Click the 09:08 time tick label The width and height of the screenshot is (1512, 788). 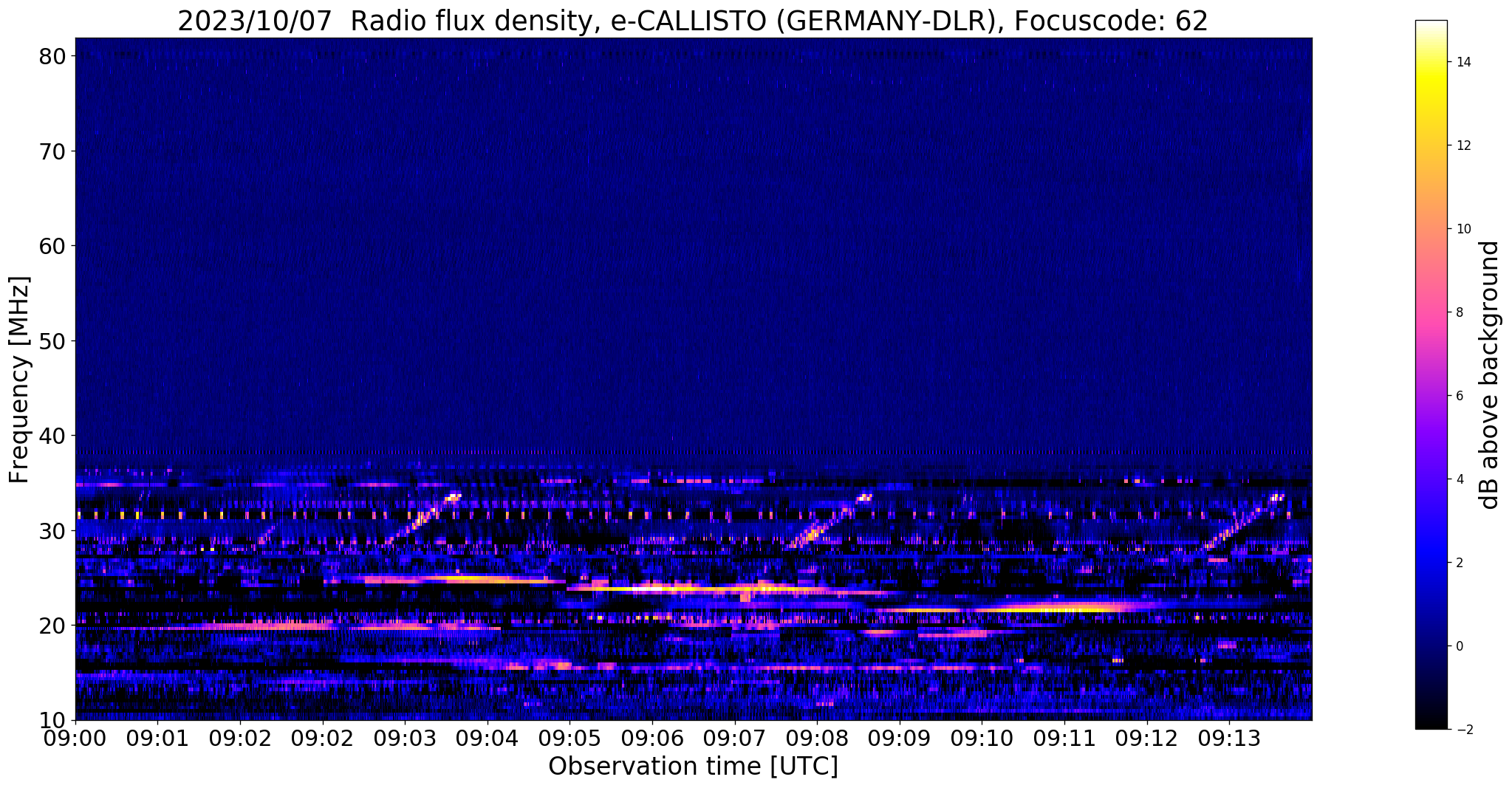point(817,737)
